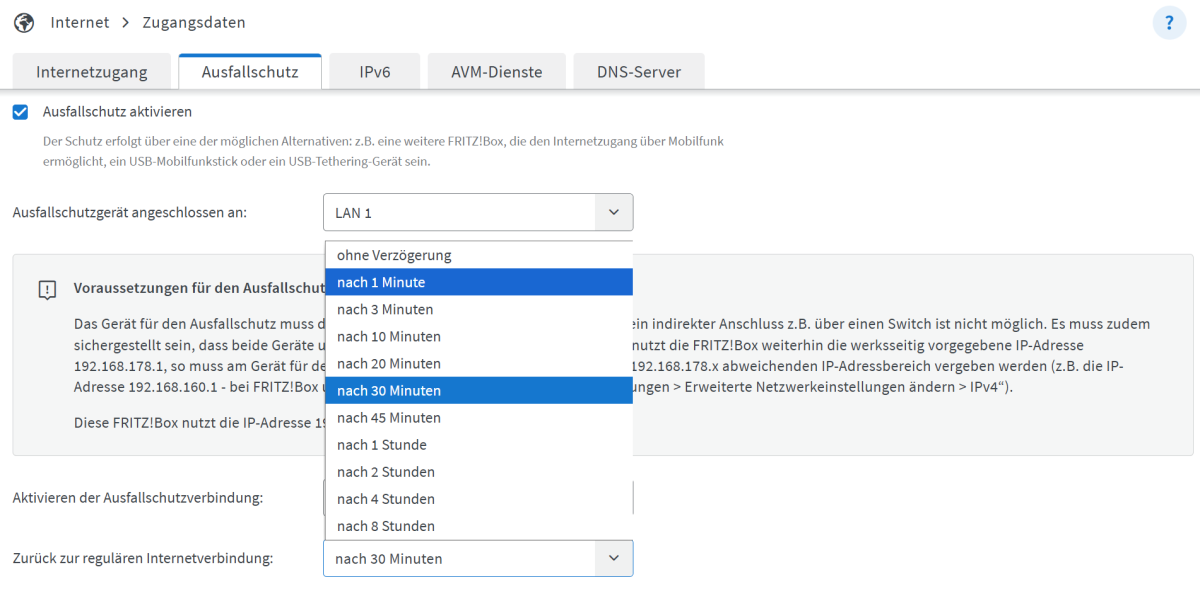Switch to the Internetzugang tab
1200x594 pixels.
91,72
